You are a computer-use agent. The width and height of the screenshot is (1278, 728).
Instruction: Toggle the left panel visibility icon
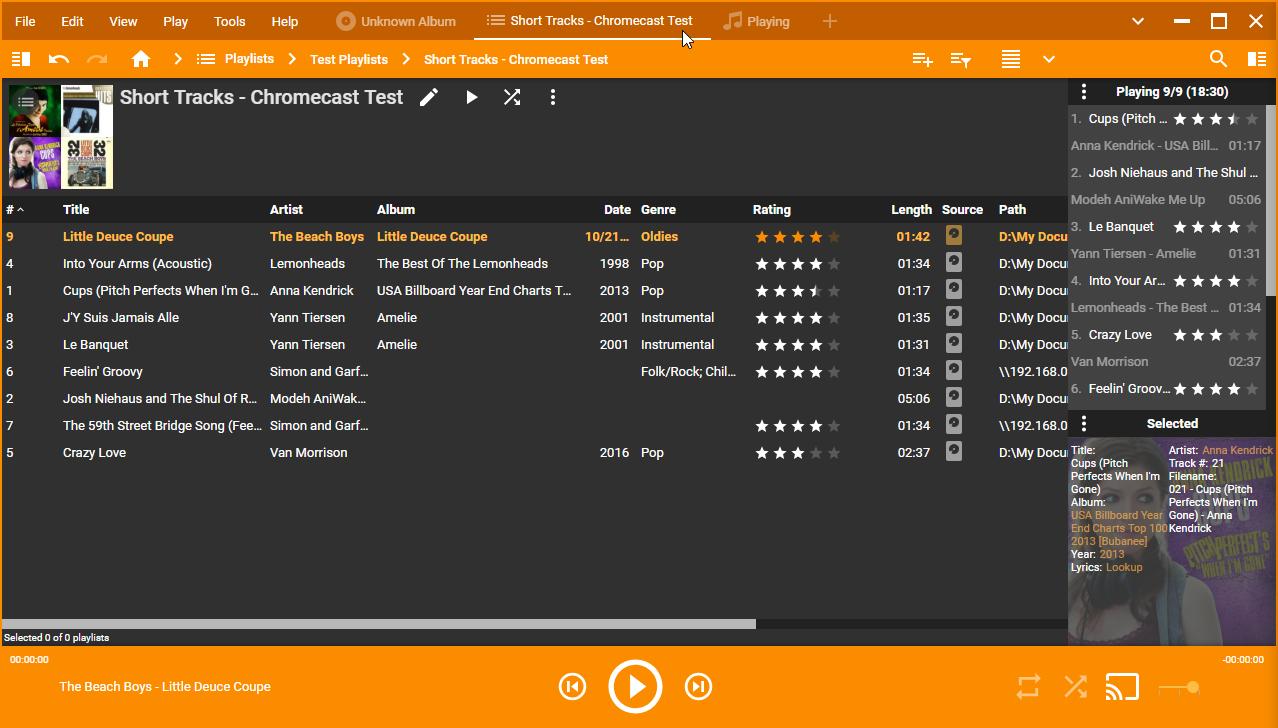coord(20,59)
